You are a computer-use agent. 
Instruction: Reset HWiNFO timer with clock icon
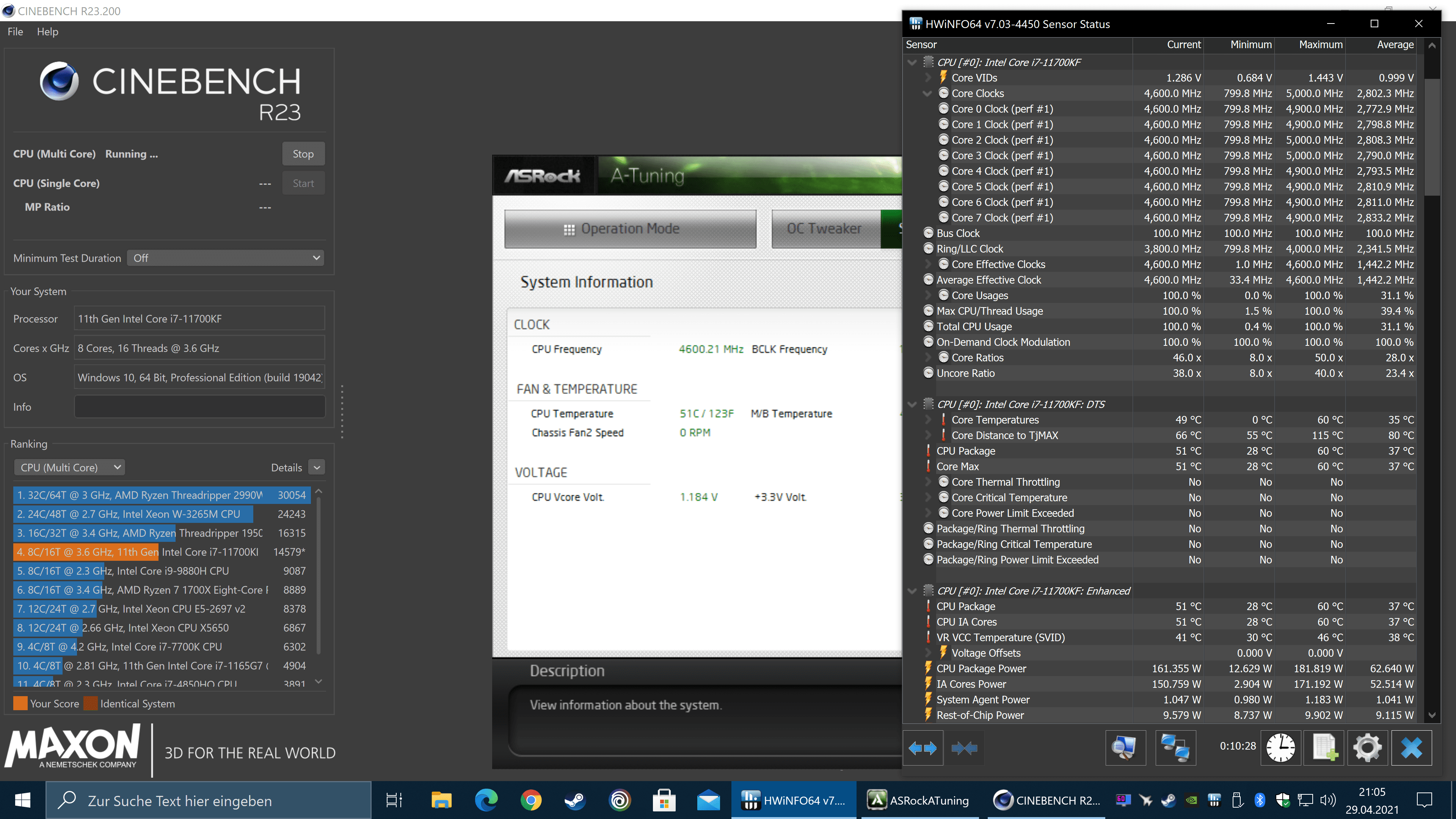[x=1280, y=748]
